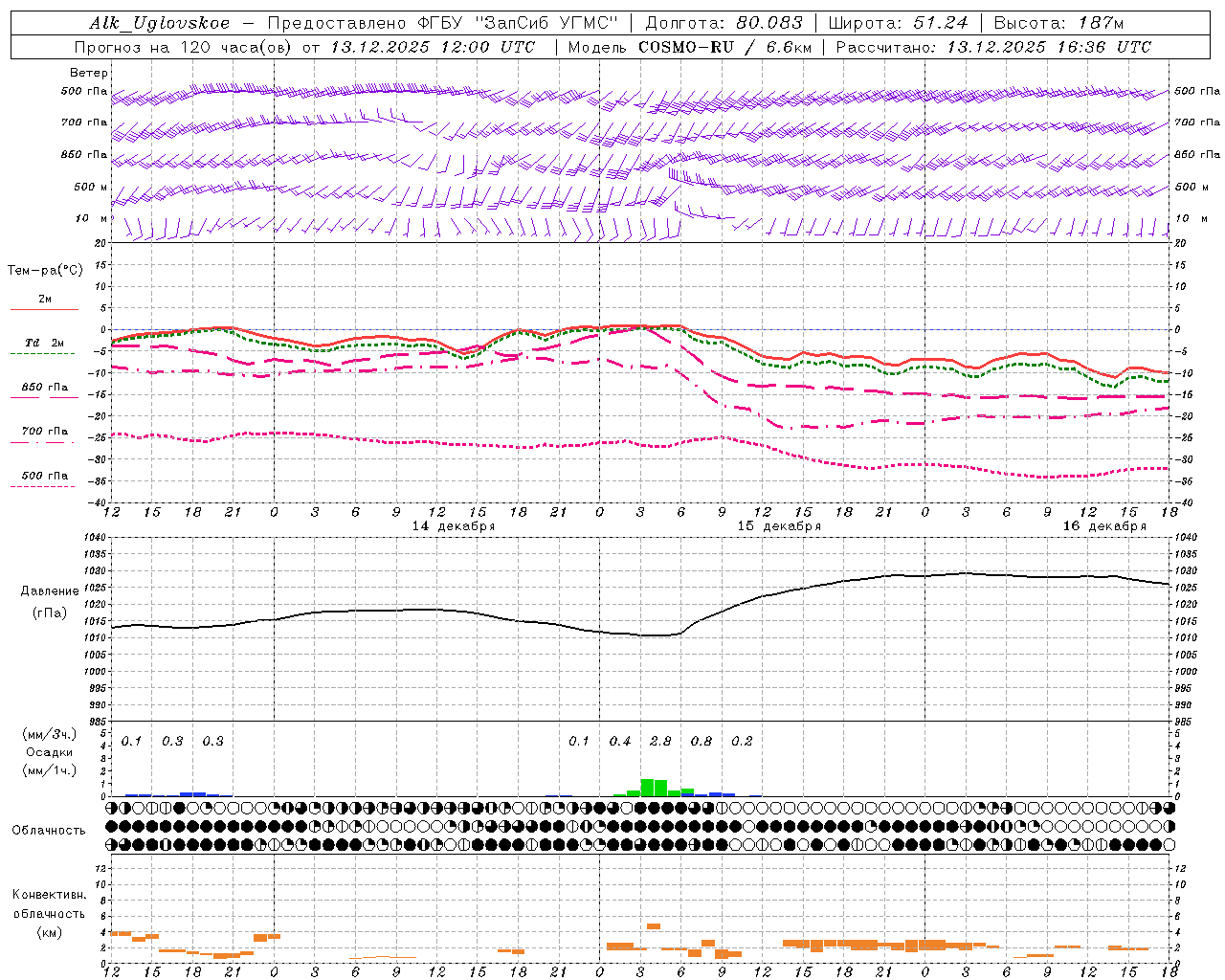Click the Ветер wind panel label
The image size is (1225, 980).
[89, 73]
